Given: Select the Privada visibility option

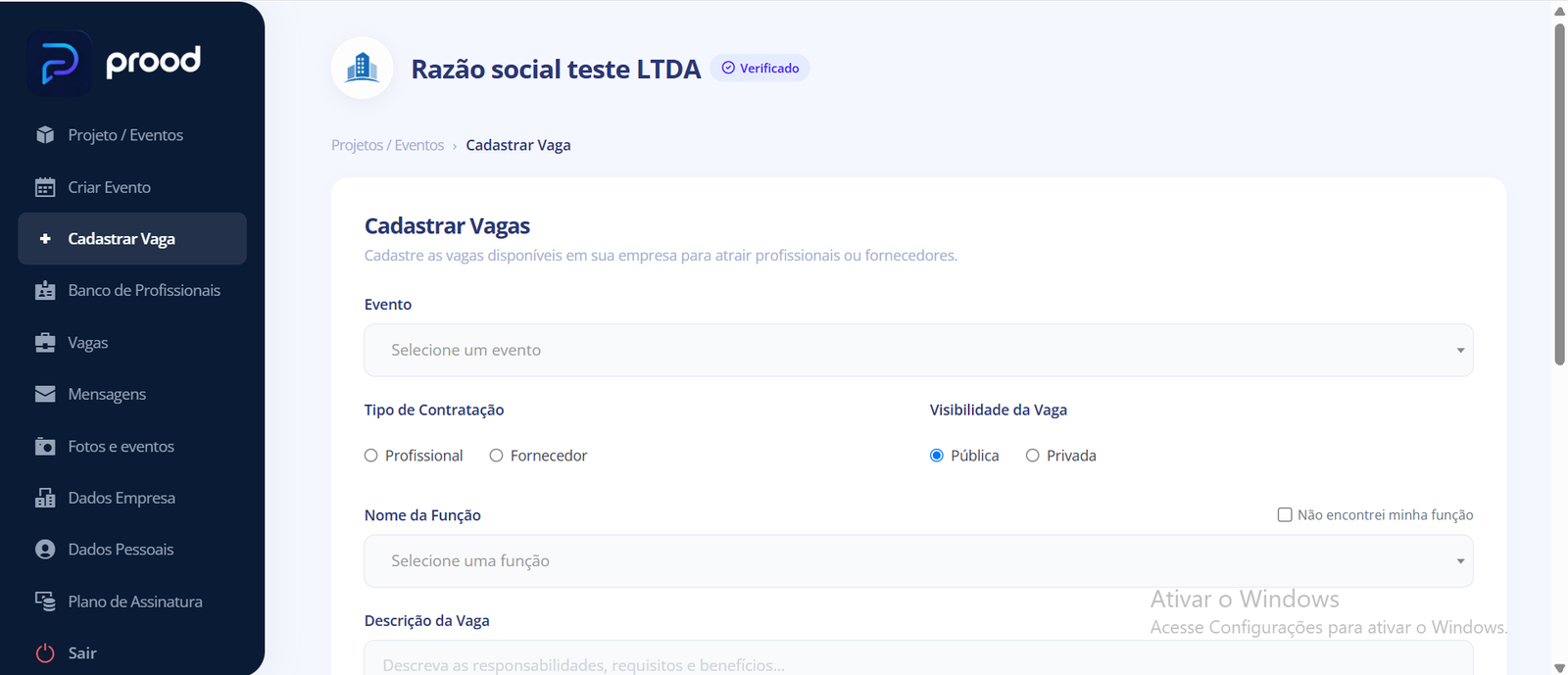Looking at the screenshot, I should point(1033,456).
